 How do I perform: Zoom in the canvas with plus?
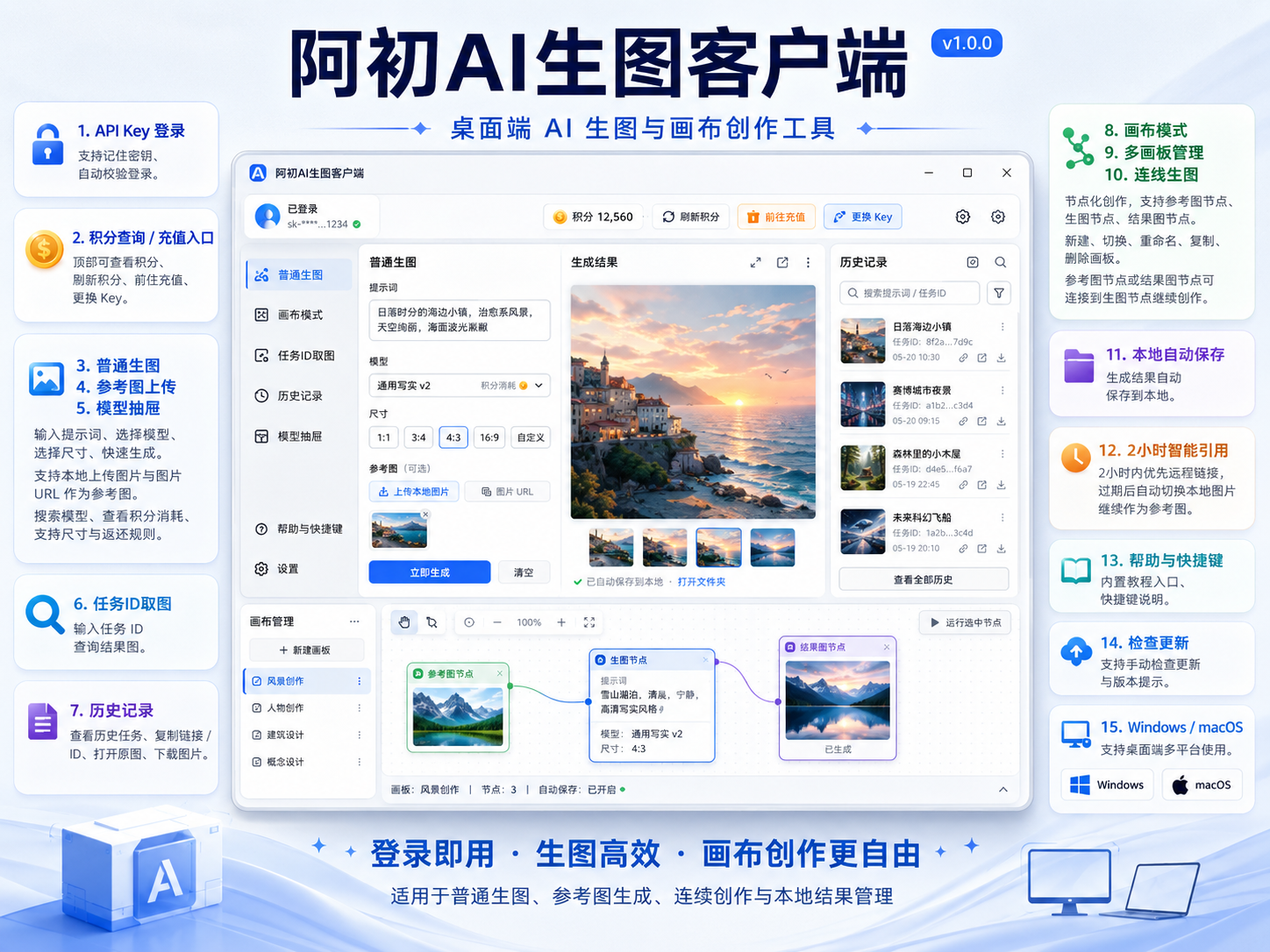561,622
